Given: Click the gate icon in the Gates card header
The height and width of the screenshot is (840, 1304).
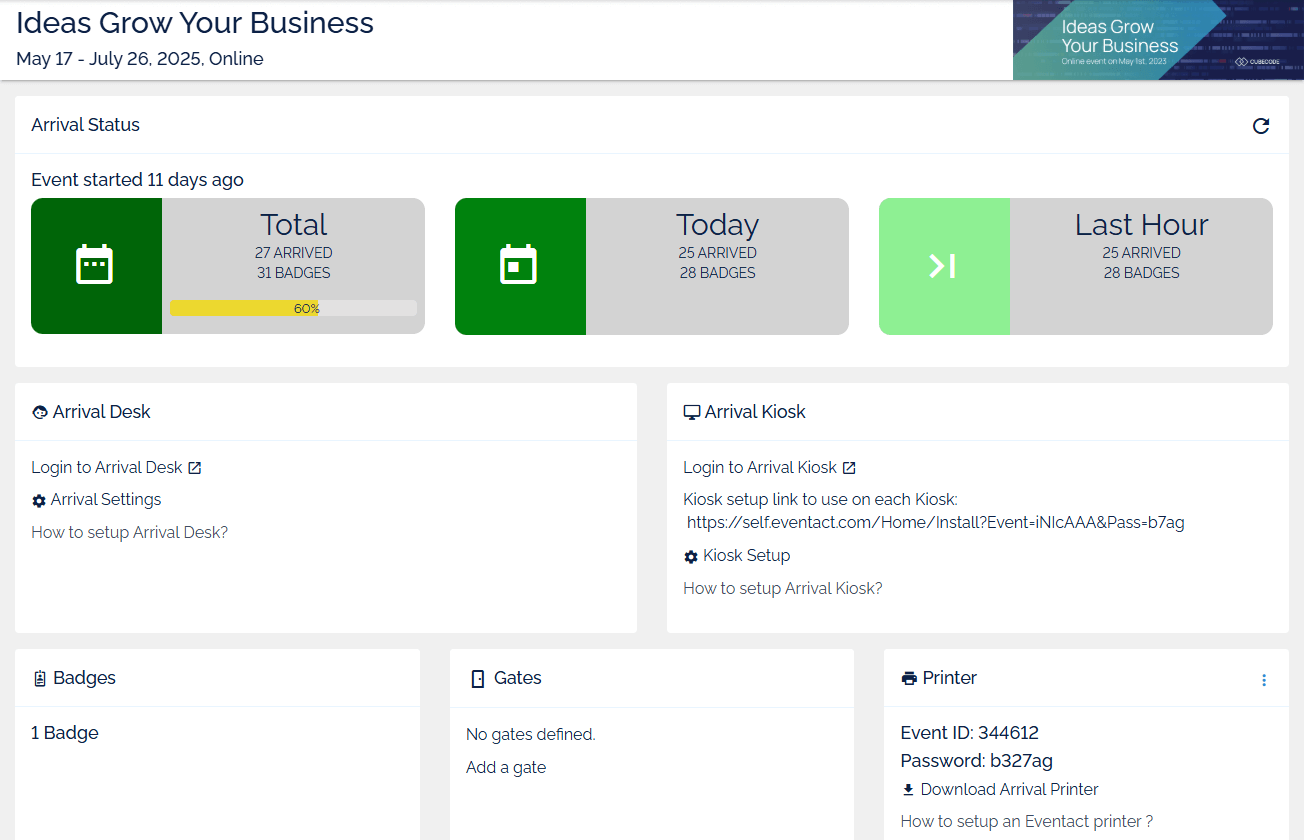Looking at the screenshot, I should [476, 678].
